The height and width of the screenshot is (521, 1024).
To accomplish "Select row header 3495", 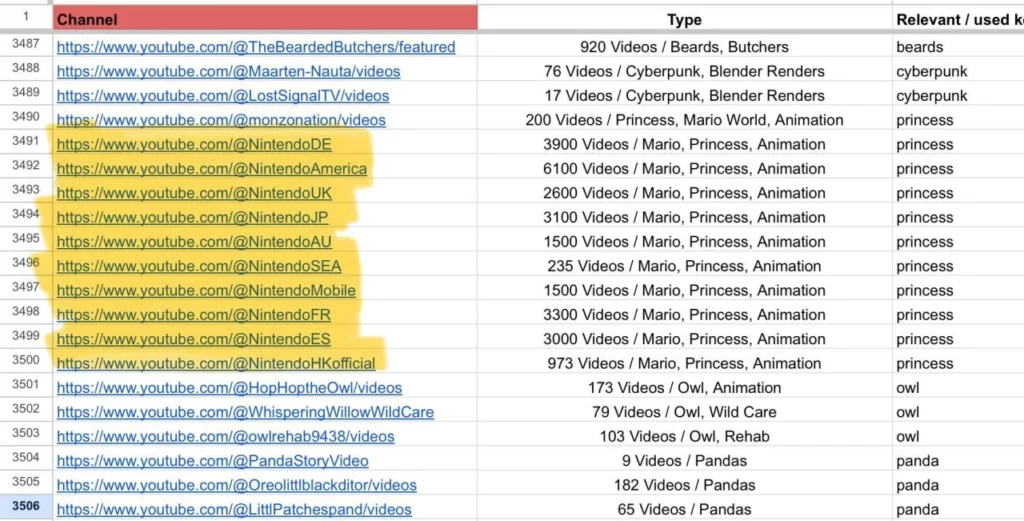I will pos(26,238).
